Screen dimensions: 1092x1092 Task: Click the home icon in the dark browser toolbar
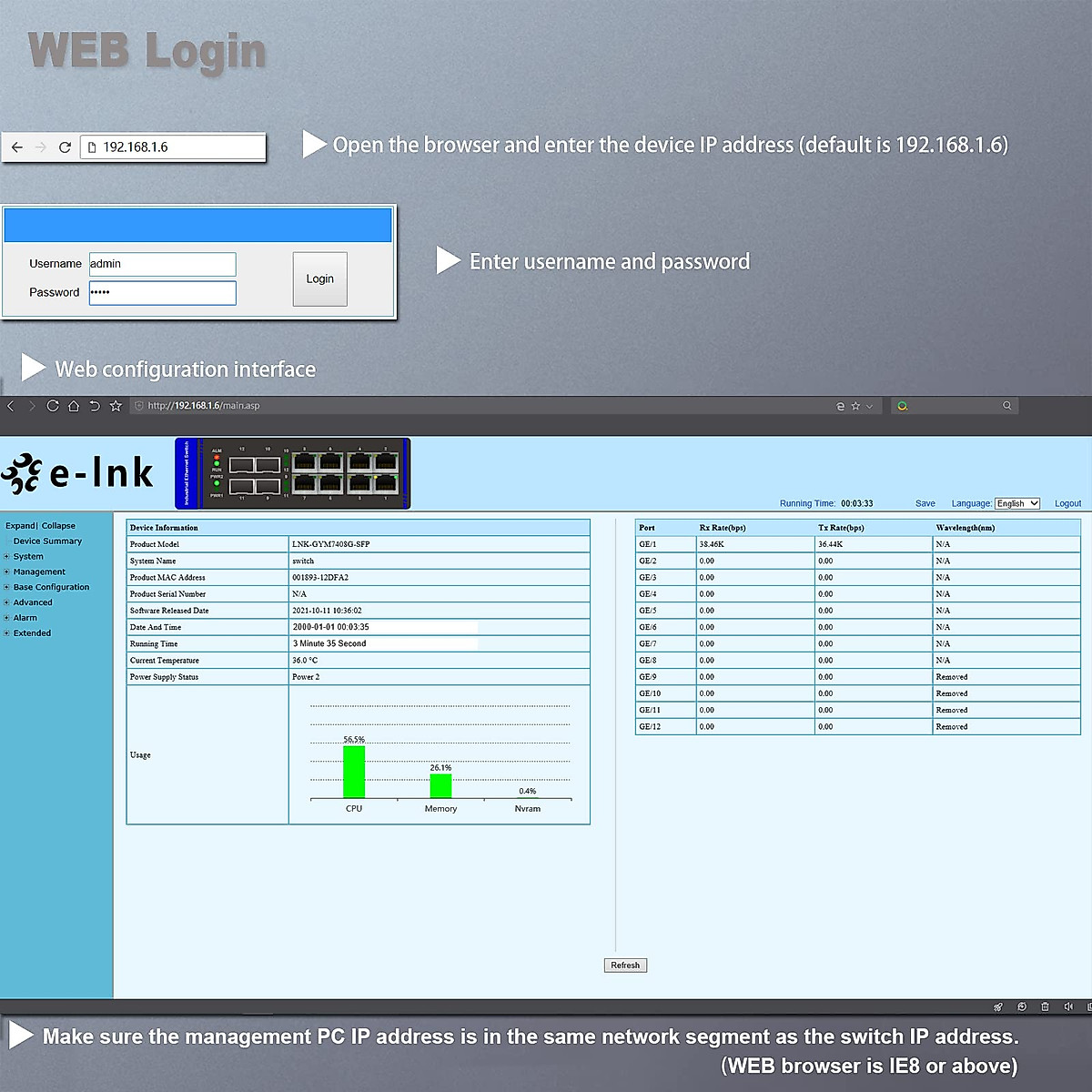tap(74, 406)
